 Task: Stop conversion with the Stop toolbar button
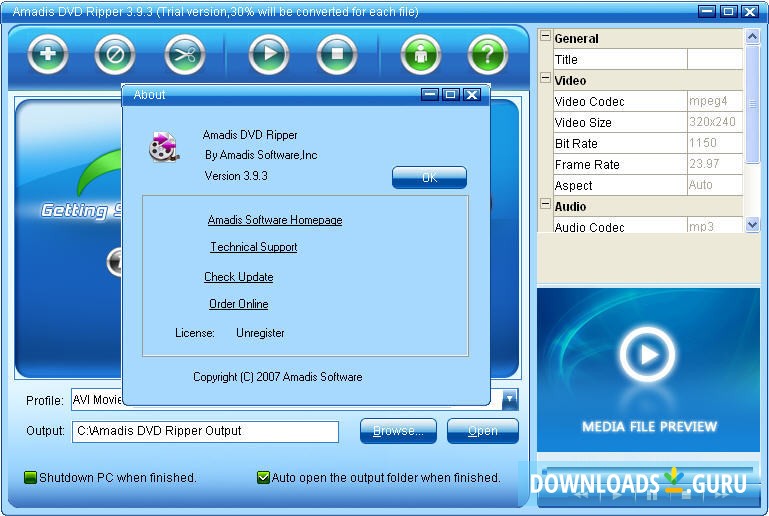[x=337, y=54]
